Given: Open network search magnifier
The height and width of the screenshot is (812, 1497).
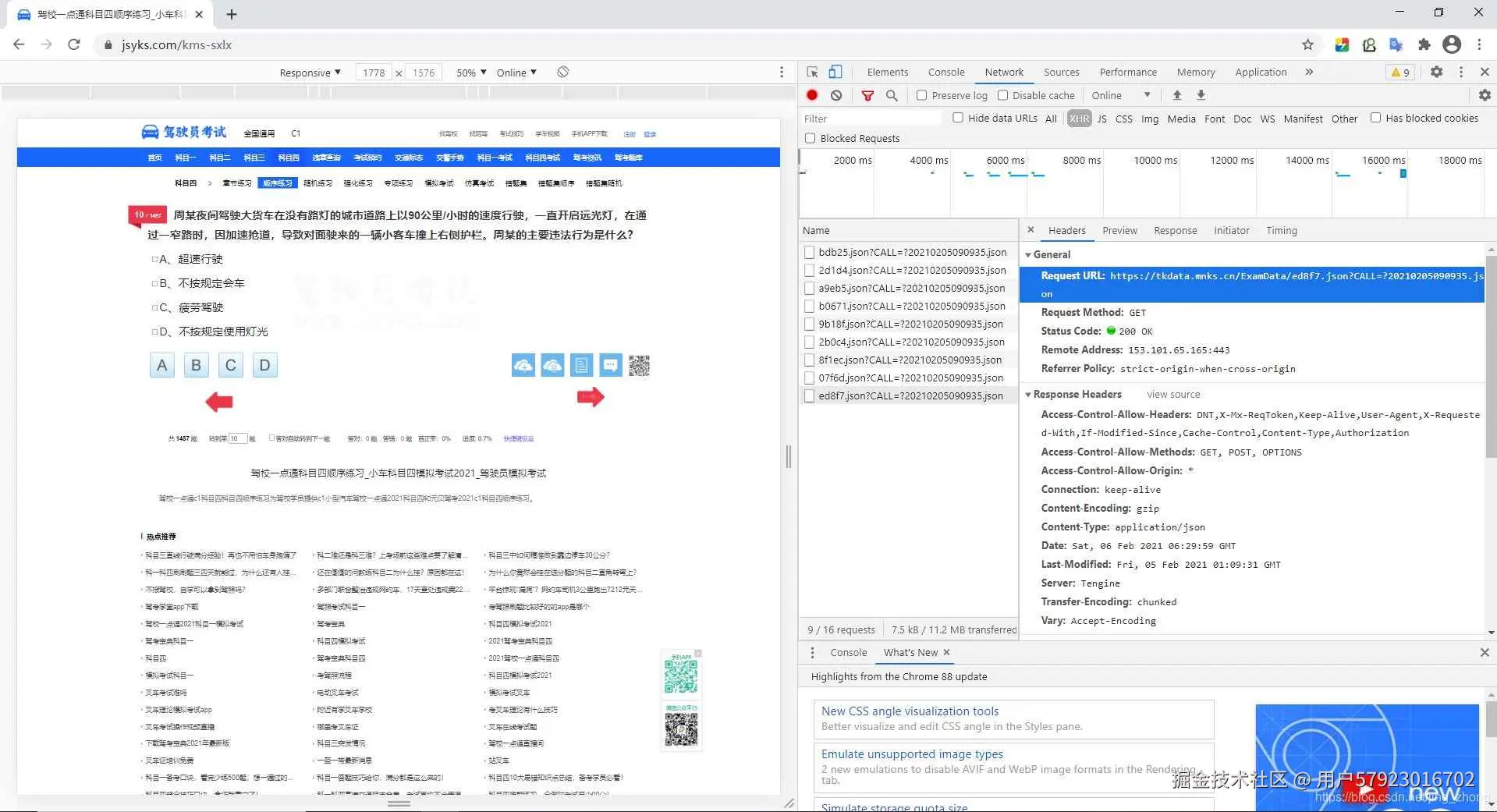Looking at the screenshot, I should click(x=892, y=95).
